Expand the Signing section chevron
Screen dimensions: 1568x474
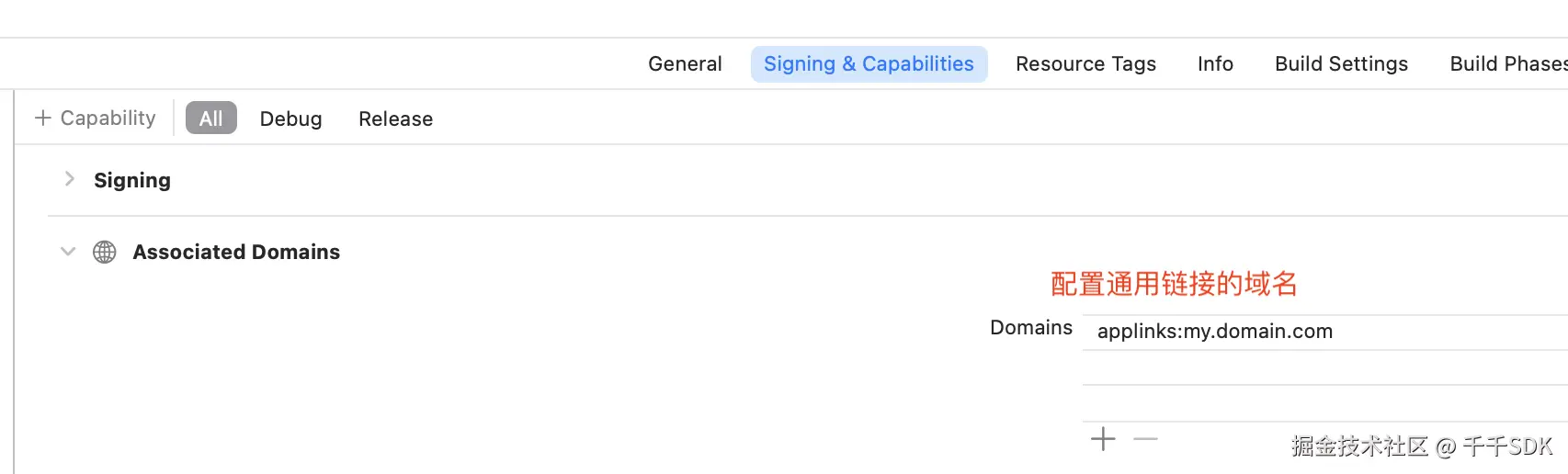(x=69, y=179)
